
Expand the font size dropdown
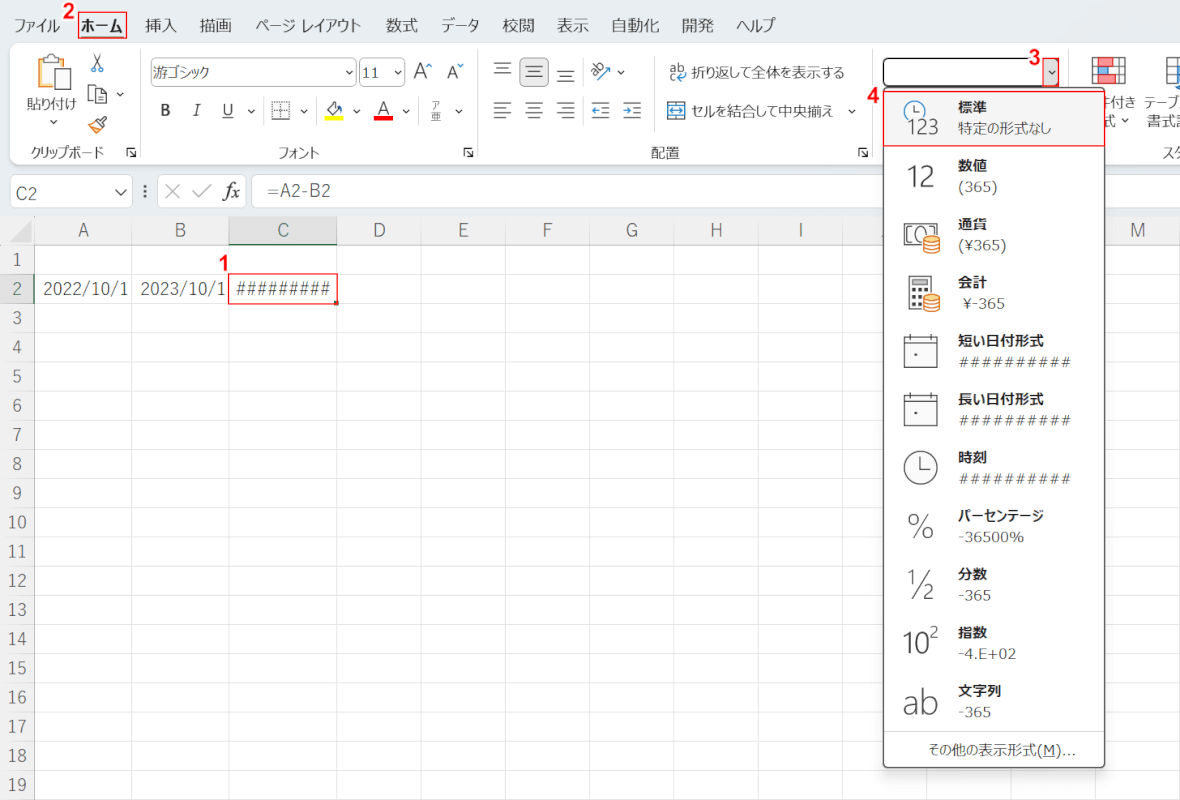397,72
